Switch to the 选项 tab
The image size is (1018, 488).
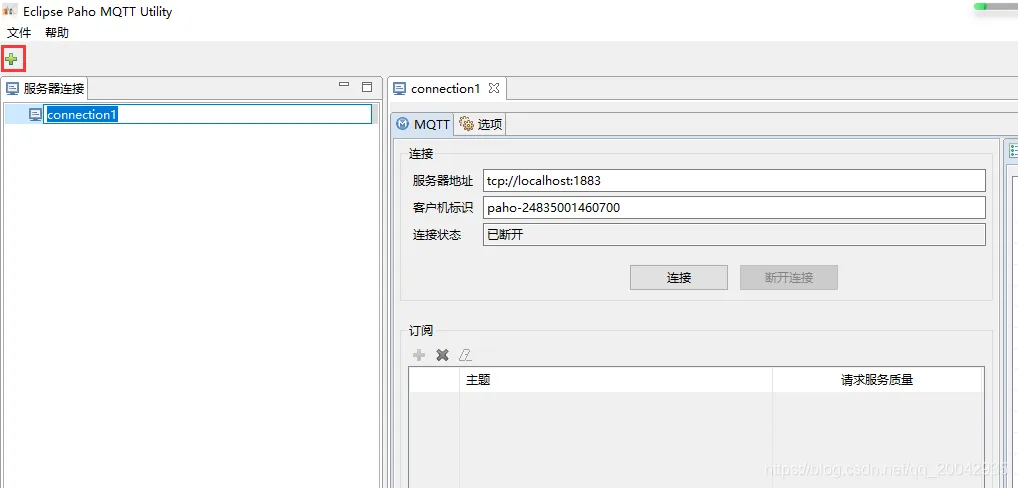[x=480, y=125]
